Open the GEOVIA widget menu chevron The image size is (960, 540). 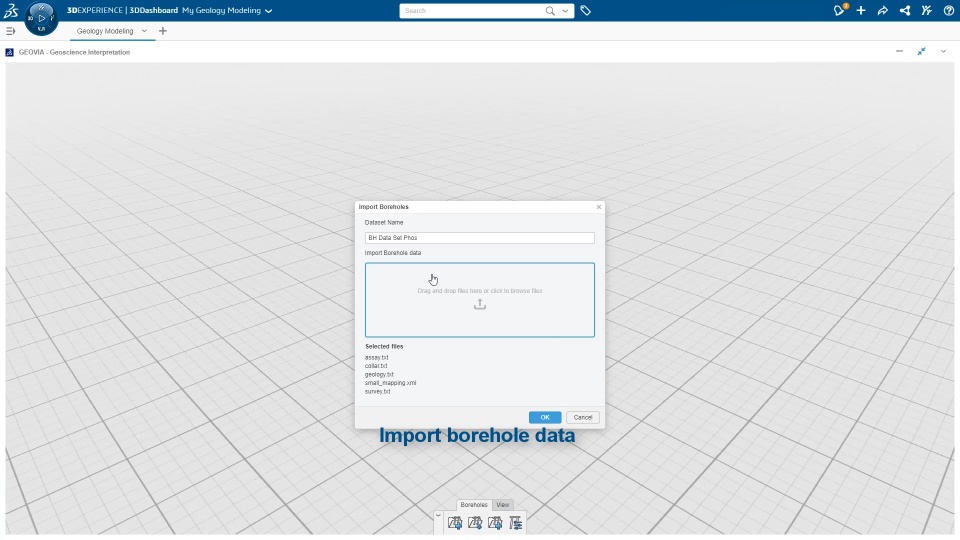(x=943, y=51)
